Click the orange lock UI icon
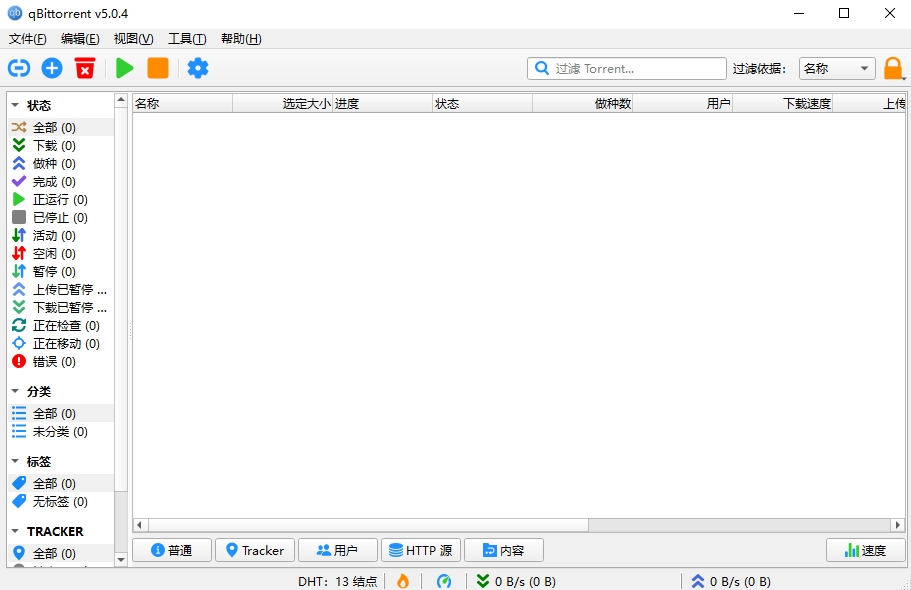 pos(893,68)
